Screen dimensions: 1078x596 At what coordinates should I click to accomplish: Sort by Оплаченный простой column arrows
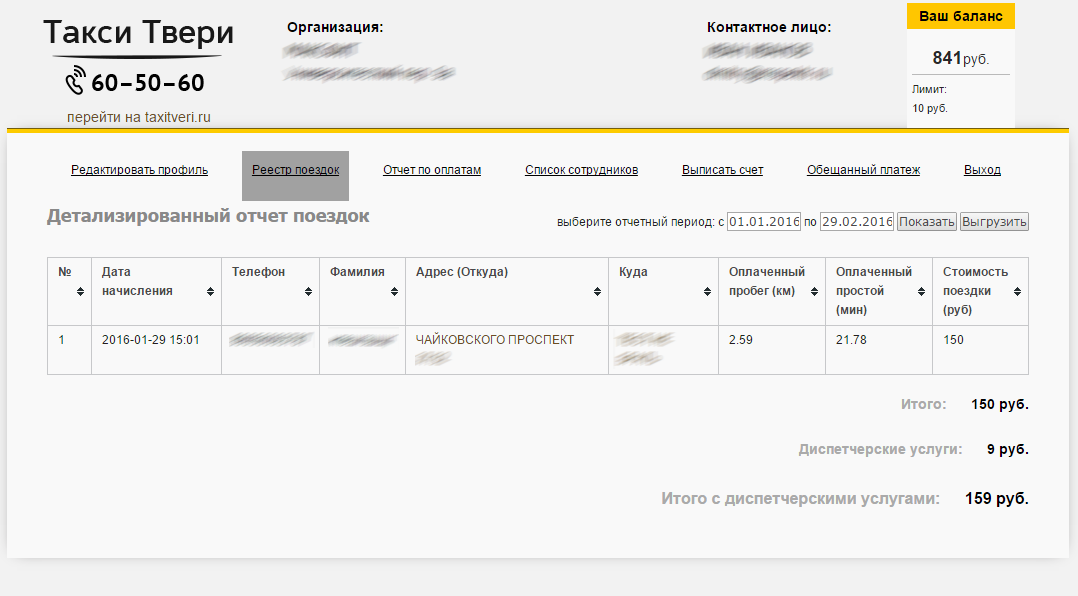point(920,291)
